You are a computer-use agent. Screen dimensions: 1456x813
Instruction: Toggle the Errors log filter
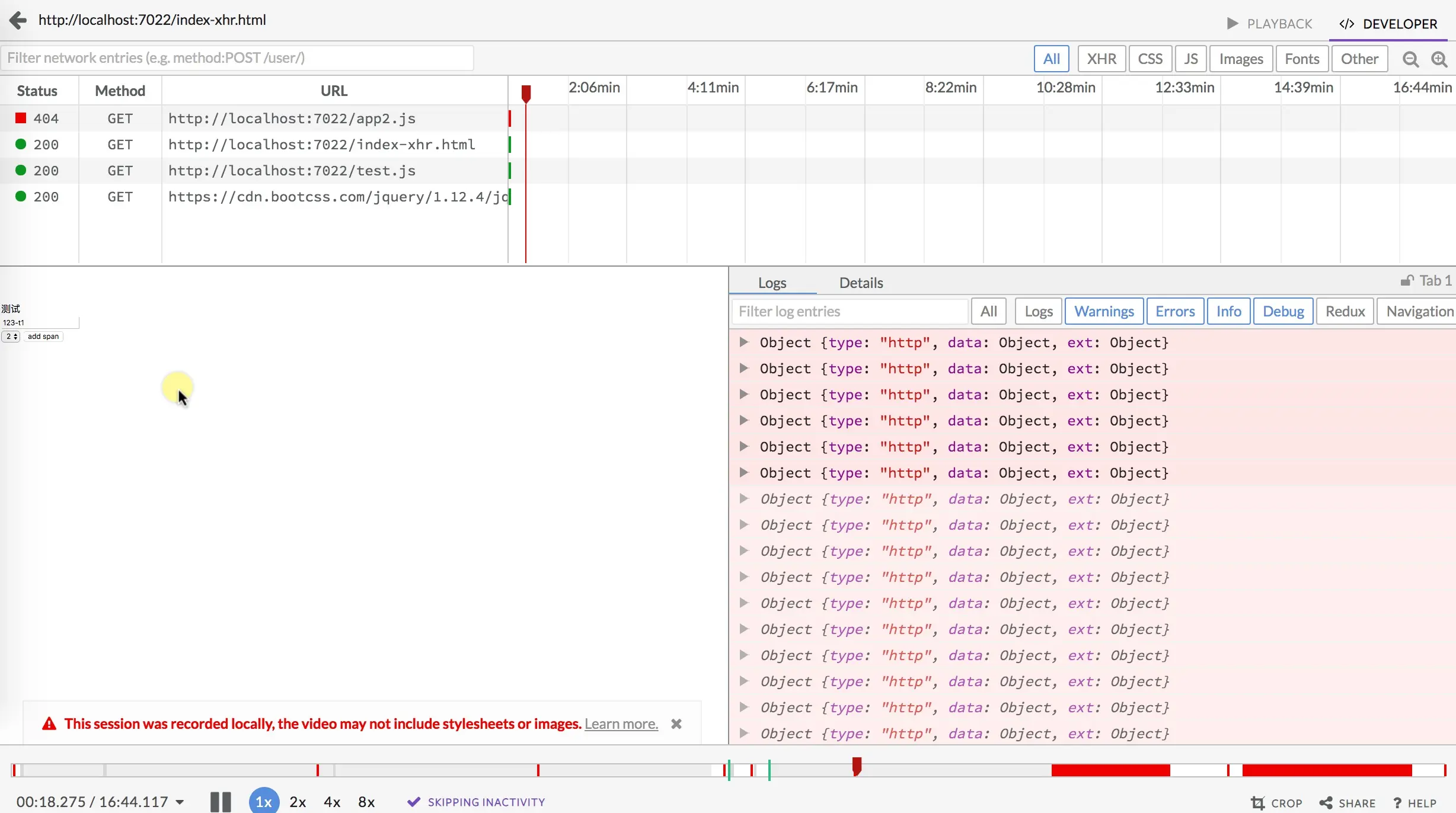coord(1175,311)
